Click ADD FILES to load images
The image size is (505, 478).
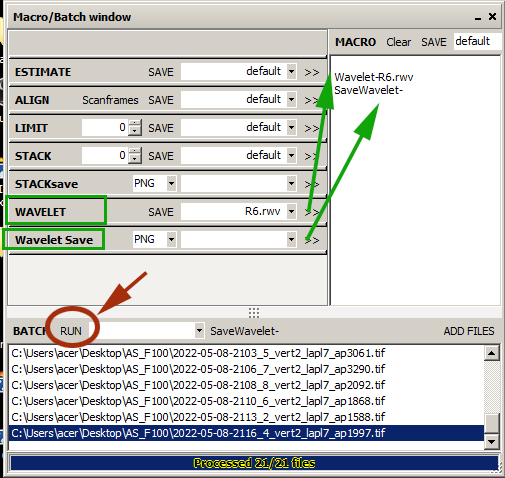(x=469, y=331)
